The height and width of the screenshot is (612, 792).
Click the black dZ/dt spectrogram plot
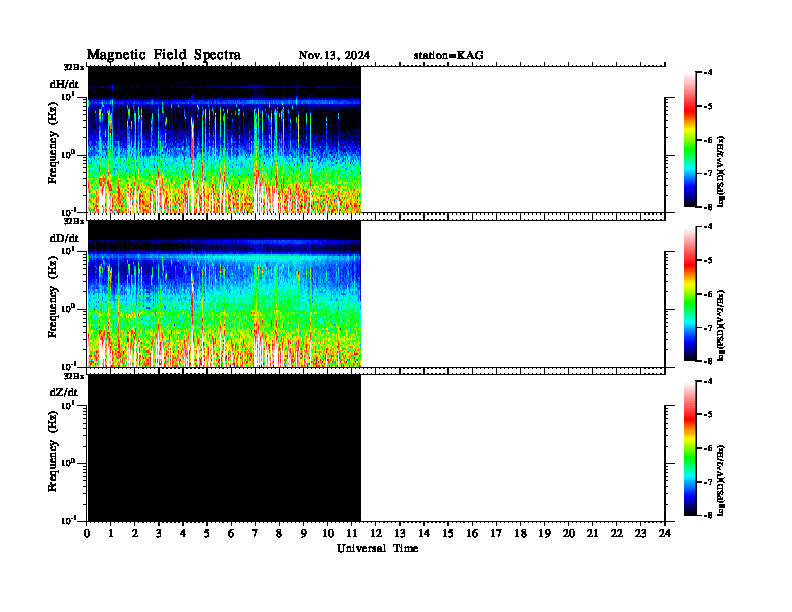pos(224,448)
